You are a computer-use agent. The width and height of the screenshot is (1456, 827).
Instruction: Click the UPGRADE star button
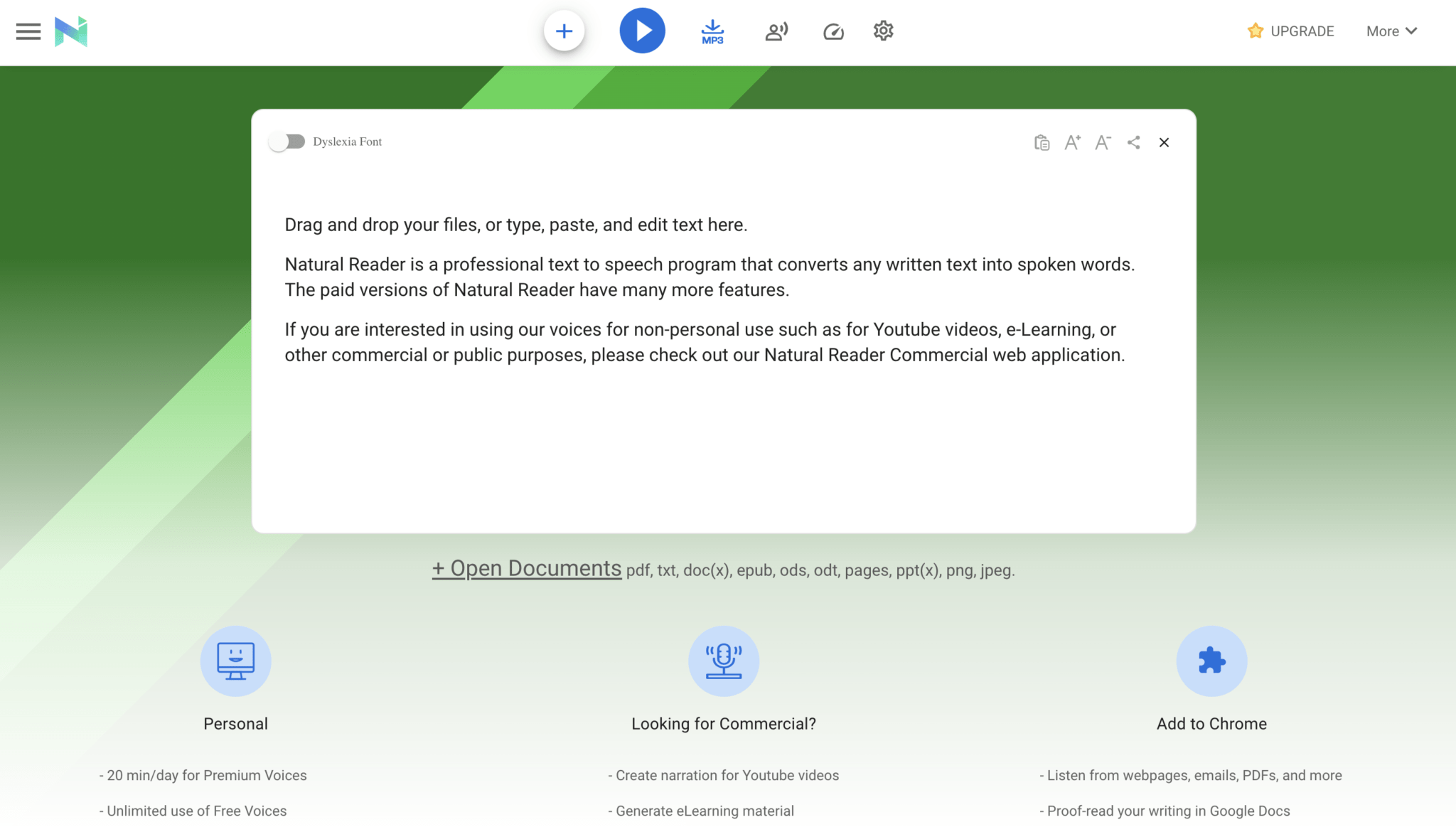pyautogui.click(x=1291, y=31)
